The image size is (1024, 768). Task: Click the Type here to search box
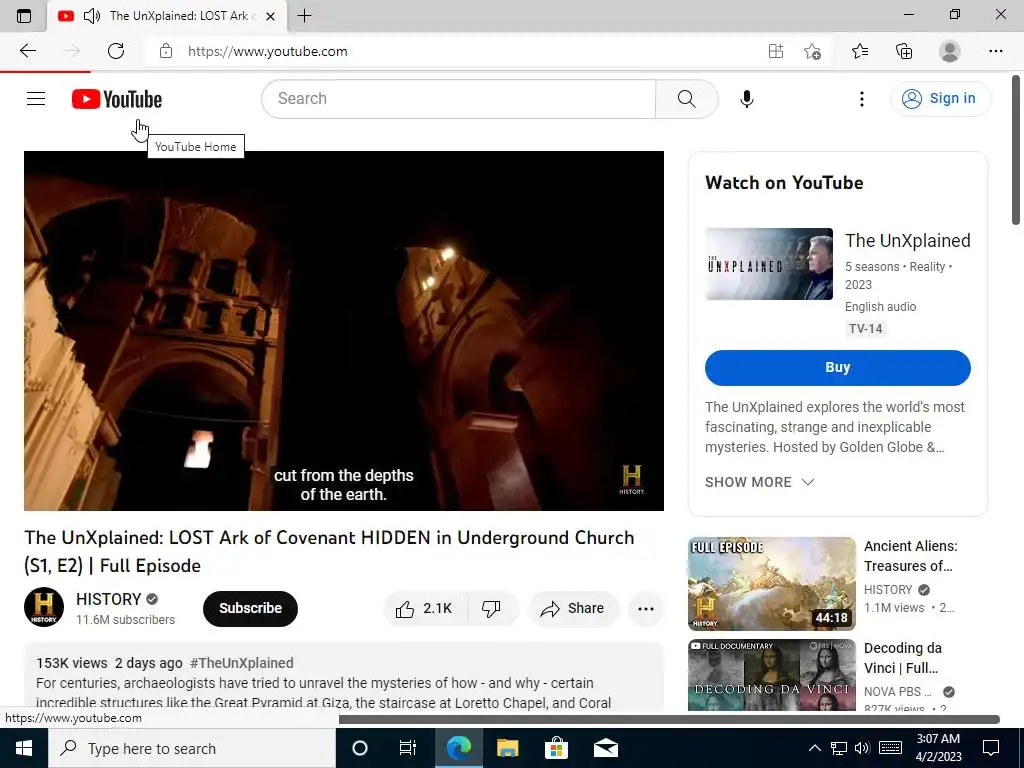[192, 748]
